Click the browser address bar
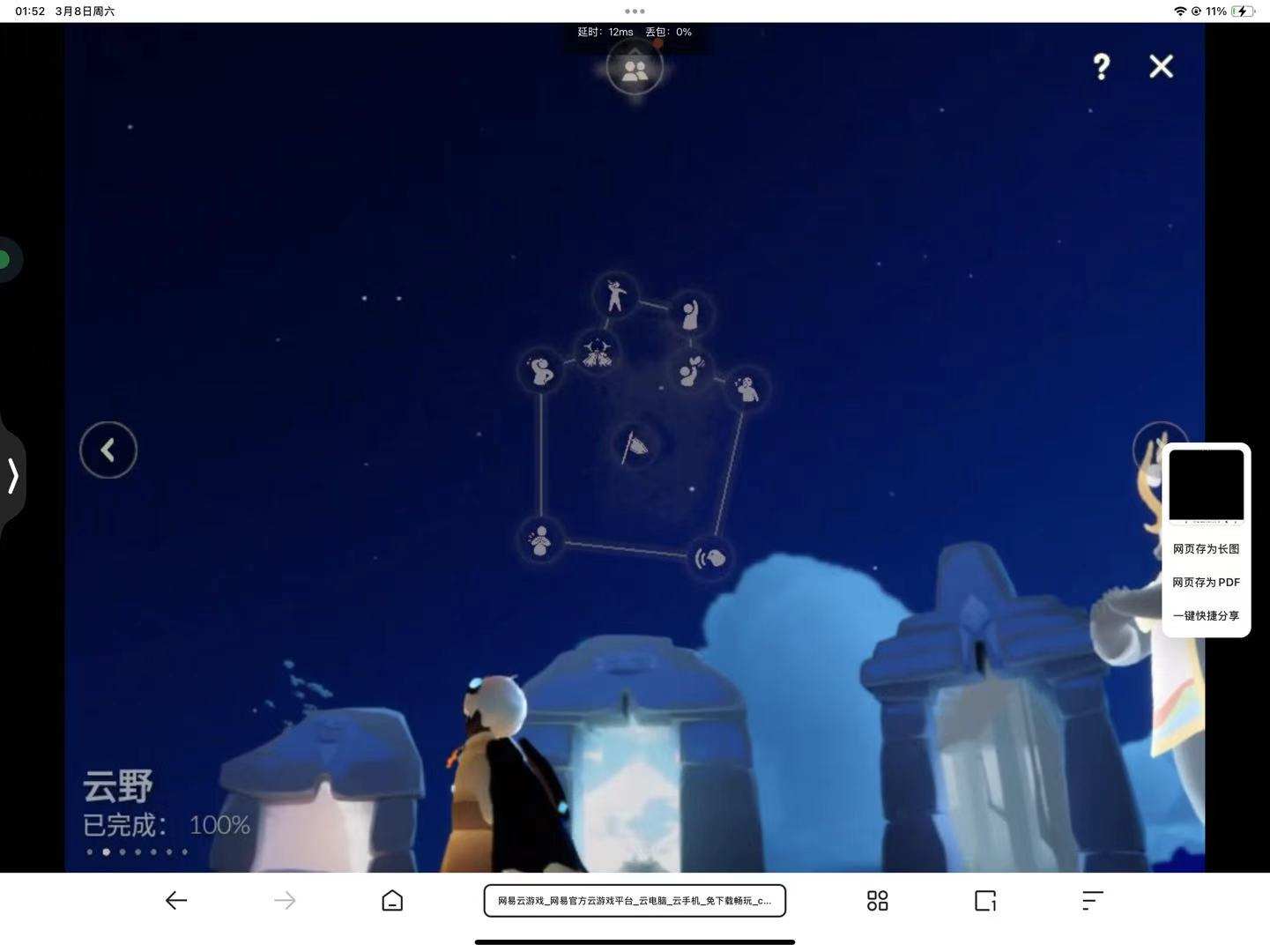Screen dimensions: 1270x952 coord(635,901)
